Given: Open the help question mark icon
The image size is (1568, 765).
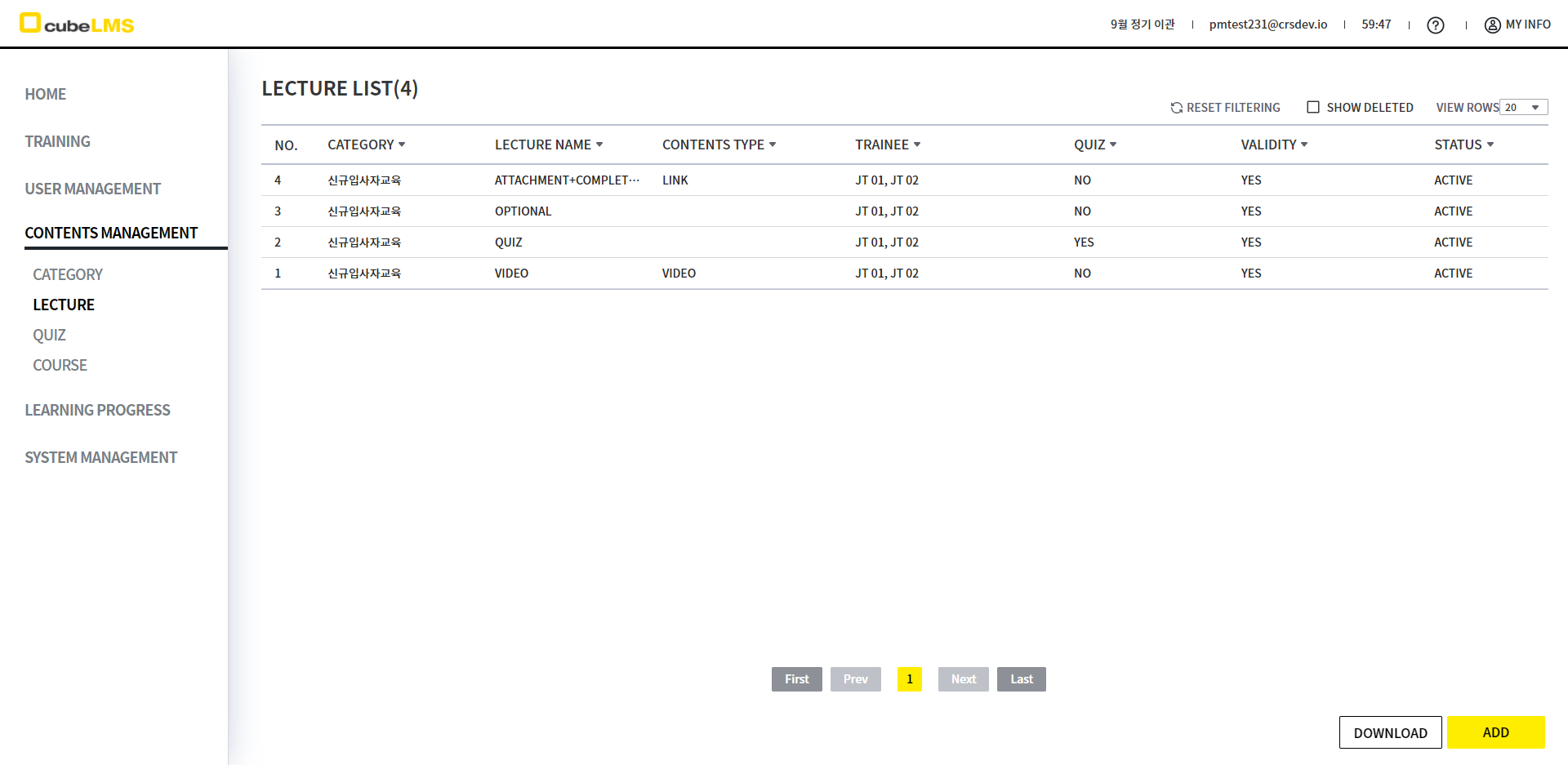Looking at the screenshot, I should (x=1435, y=25).
